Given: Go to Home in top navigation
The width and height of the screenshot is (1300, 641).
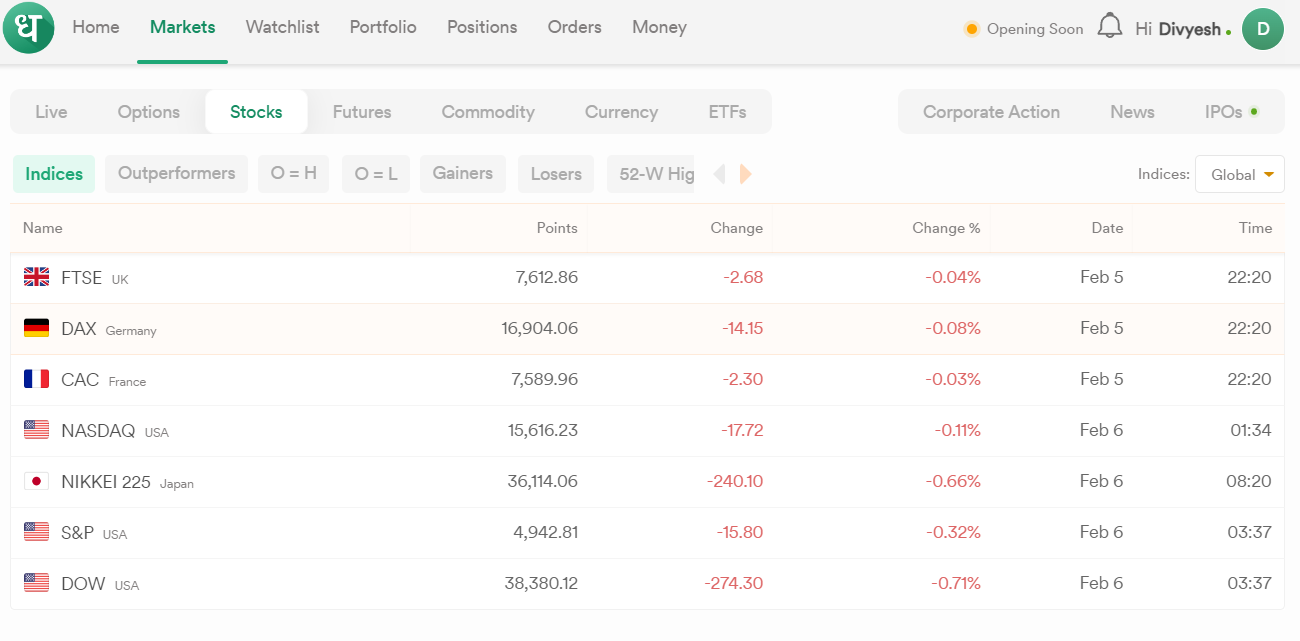Looking at the screenshot, I should pos(96,27).
